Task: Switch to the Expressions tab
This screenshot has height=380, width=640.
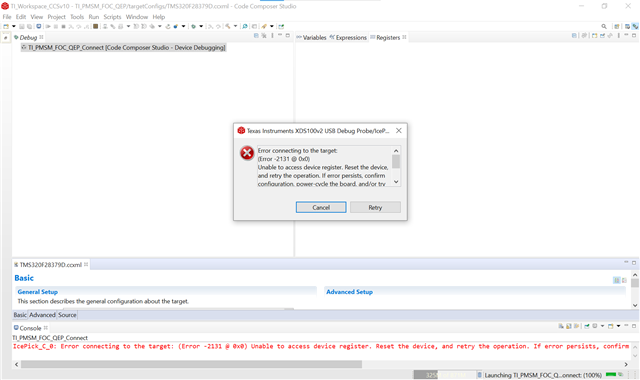Action: click(x=348, y=37)
